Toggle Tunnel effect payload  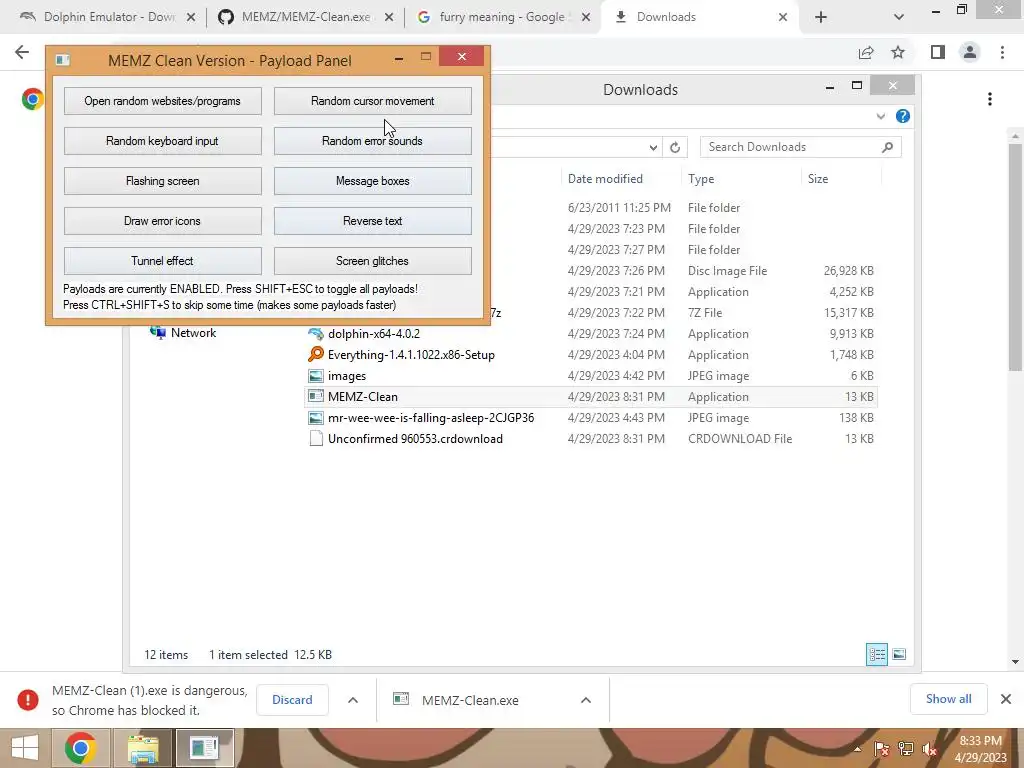tap(163, 261)
